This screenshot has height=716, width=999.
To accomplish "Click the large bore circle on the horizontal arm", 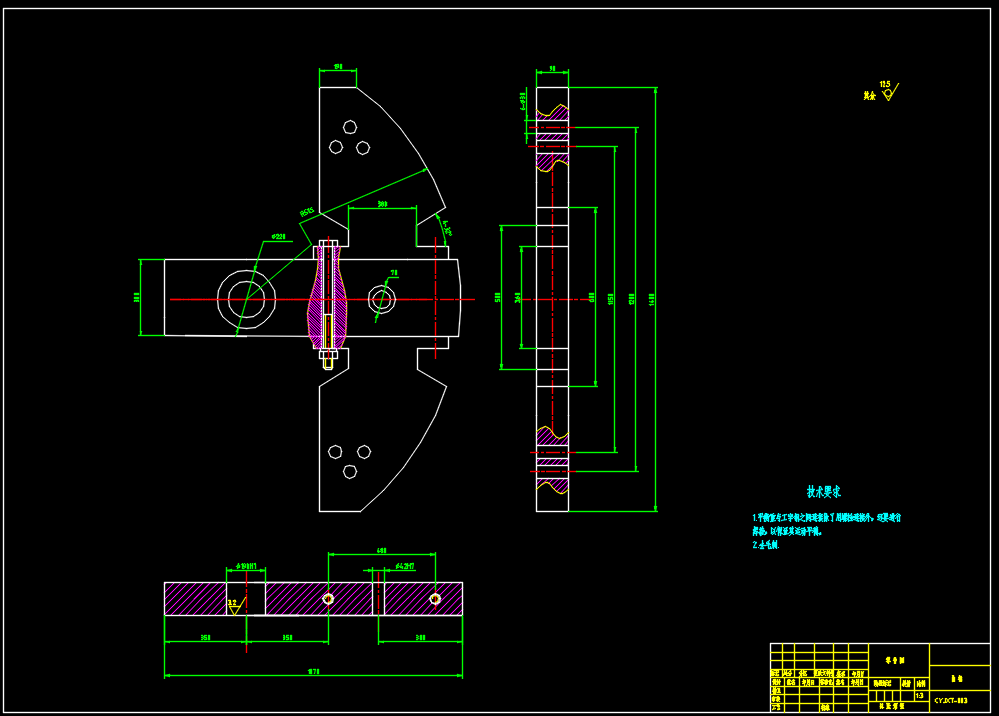I will coord(247,299).
